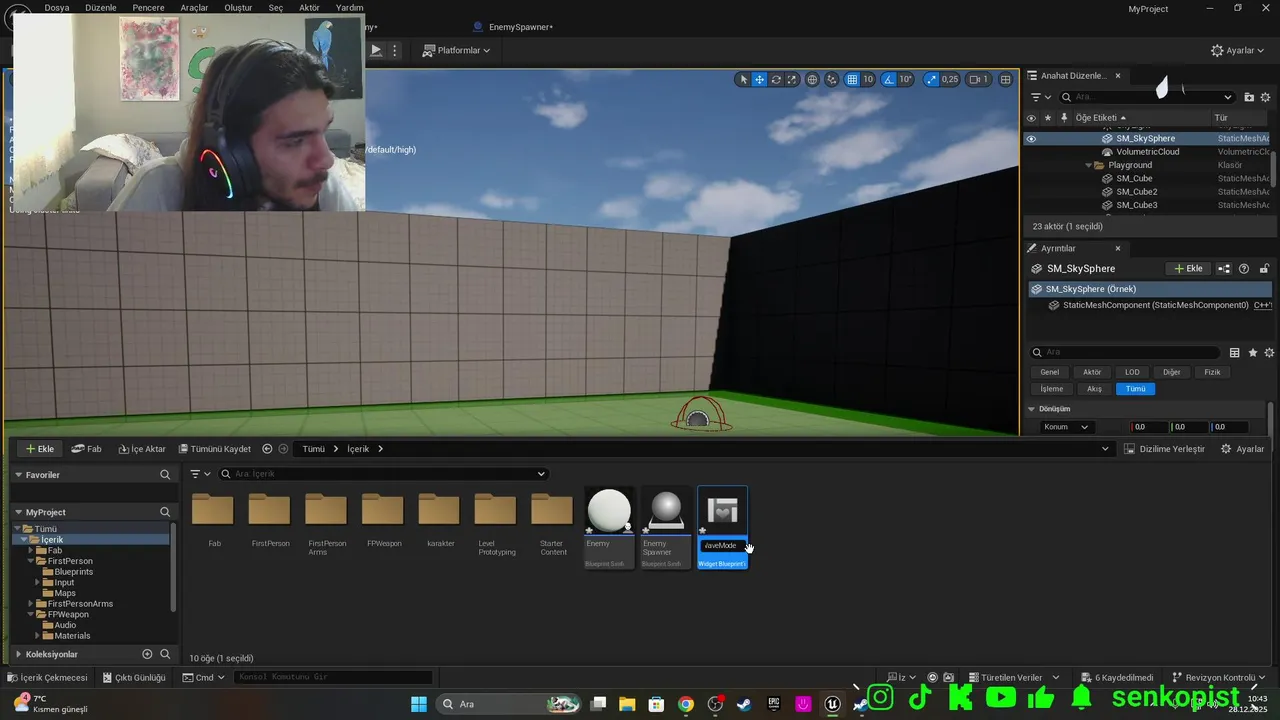Open the details help question icon
The height and width of the screenshot is (720, 1280).
pos(1244,269)
